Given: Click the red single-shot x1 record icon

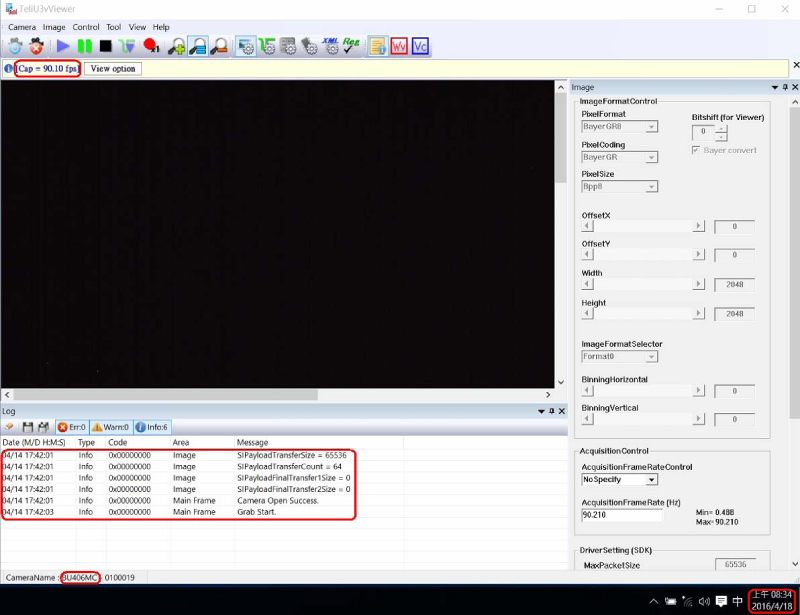Looking at the screenshot, I should [151, 46].
